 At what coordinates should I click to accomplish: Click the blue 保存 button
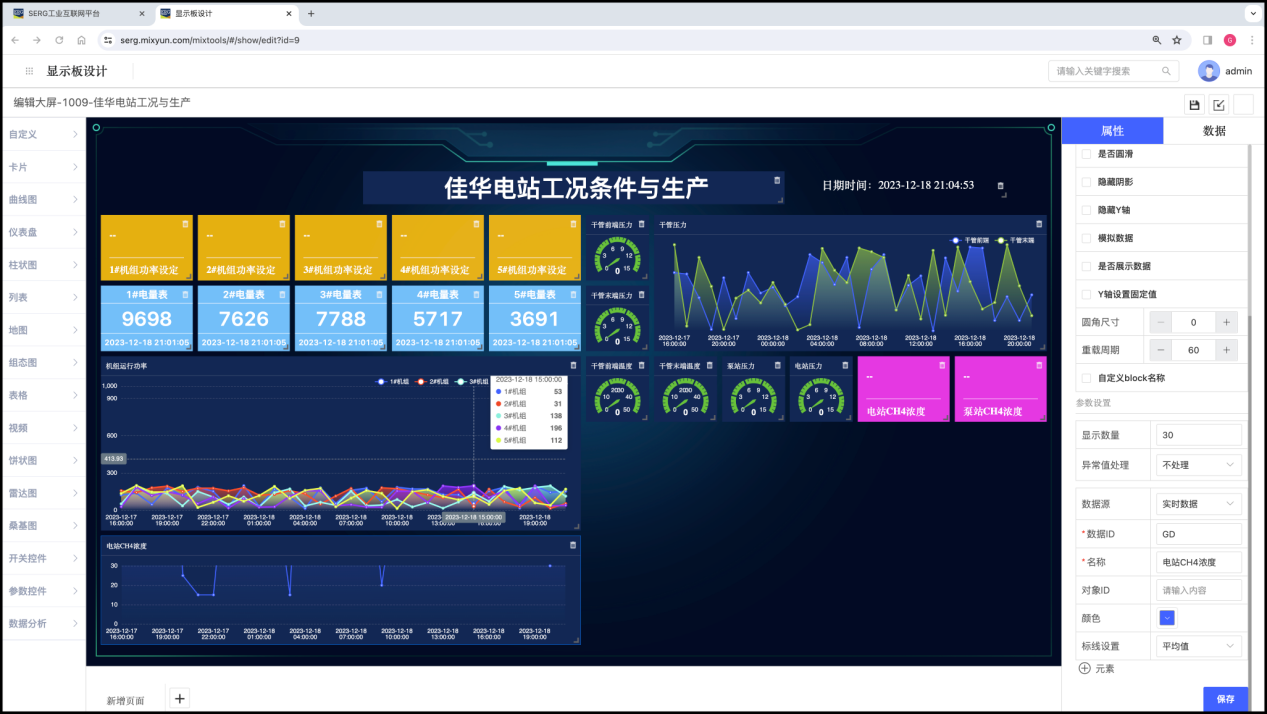(x=1225, y=699)
